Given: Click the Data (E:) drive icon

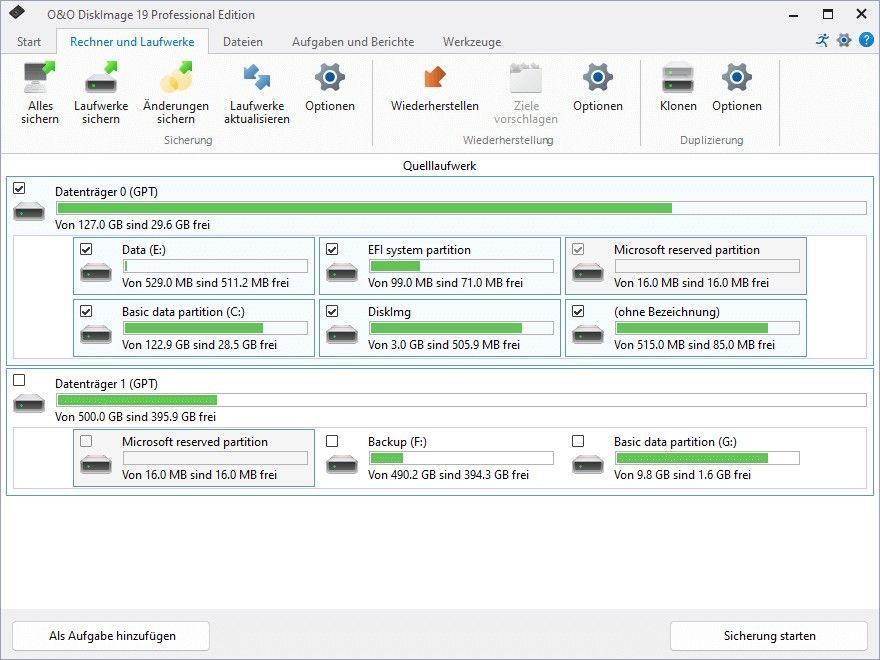Looking at the screenshot, I should point(96,273).
